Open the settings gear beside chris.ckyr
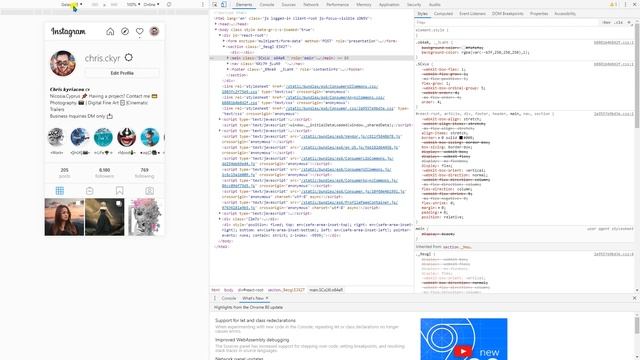 pyautogui.click(x=129, y=58)
